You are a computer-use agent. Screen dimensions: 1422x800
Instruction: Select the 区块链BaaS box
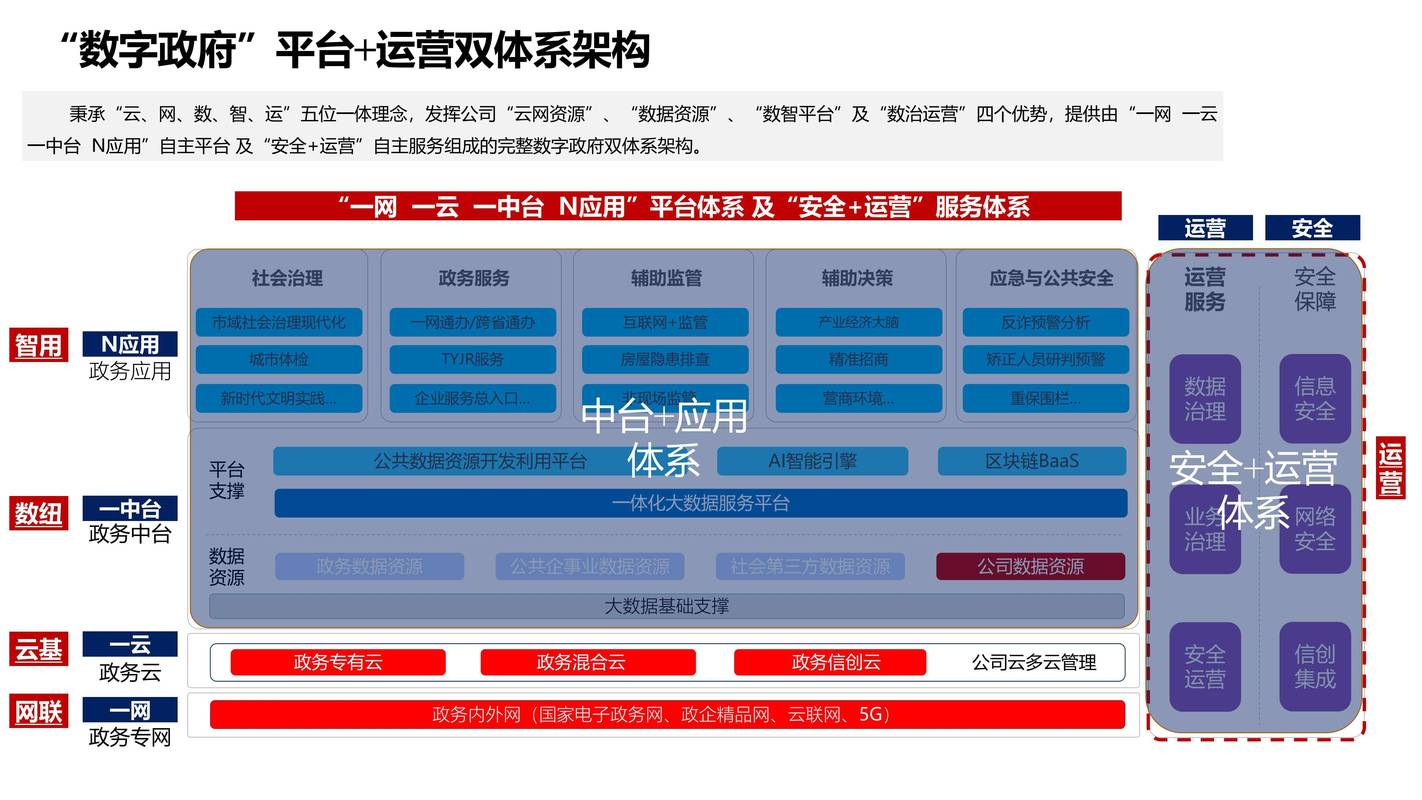[1031, 461]
